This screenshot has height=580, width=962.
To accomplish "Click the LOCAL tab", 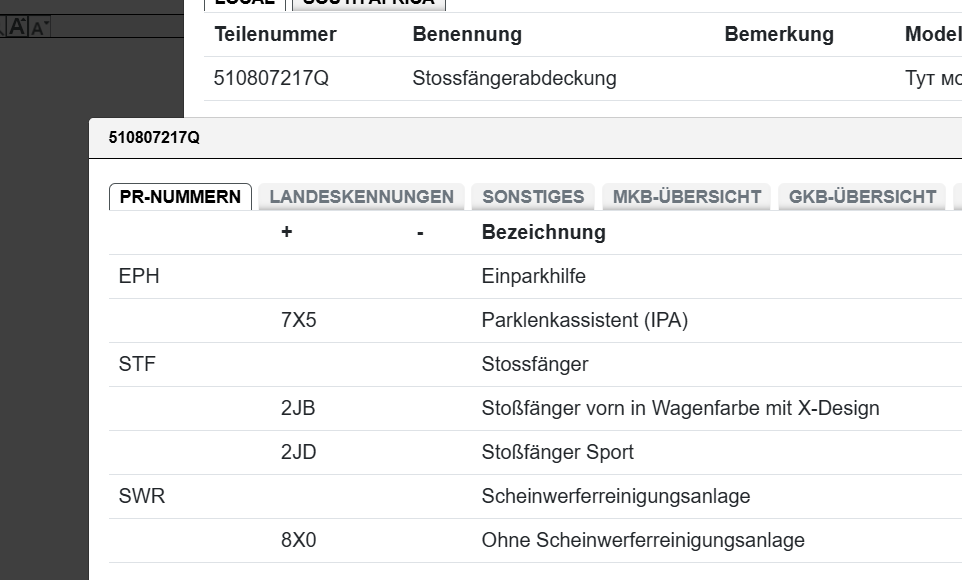I will coord(244,2).
